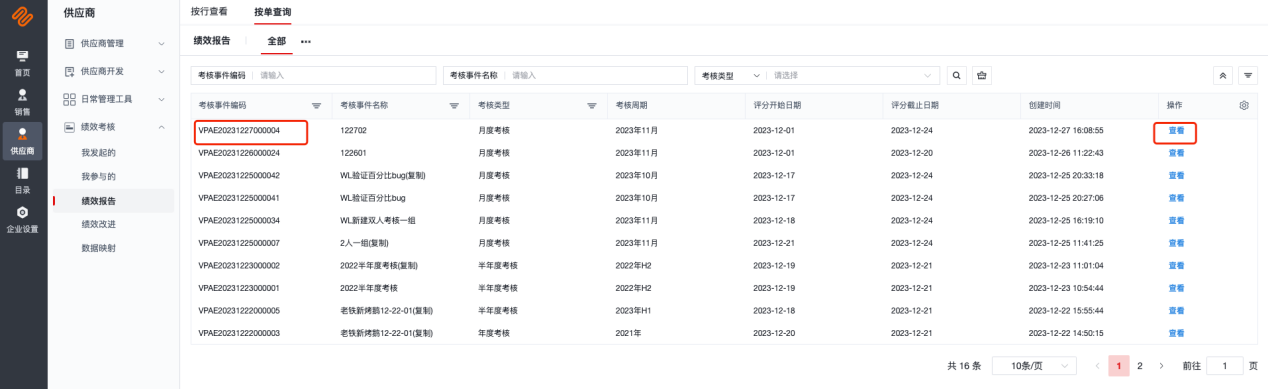Select the 全部 tab

click(276, 41)
